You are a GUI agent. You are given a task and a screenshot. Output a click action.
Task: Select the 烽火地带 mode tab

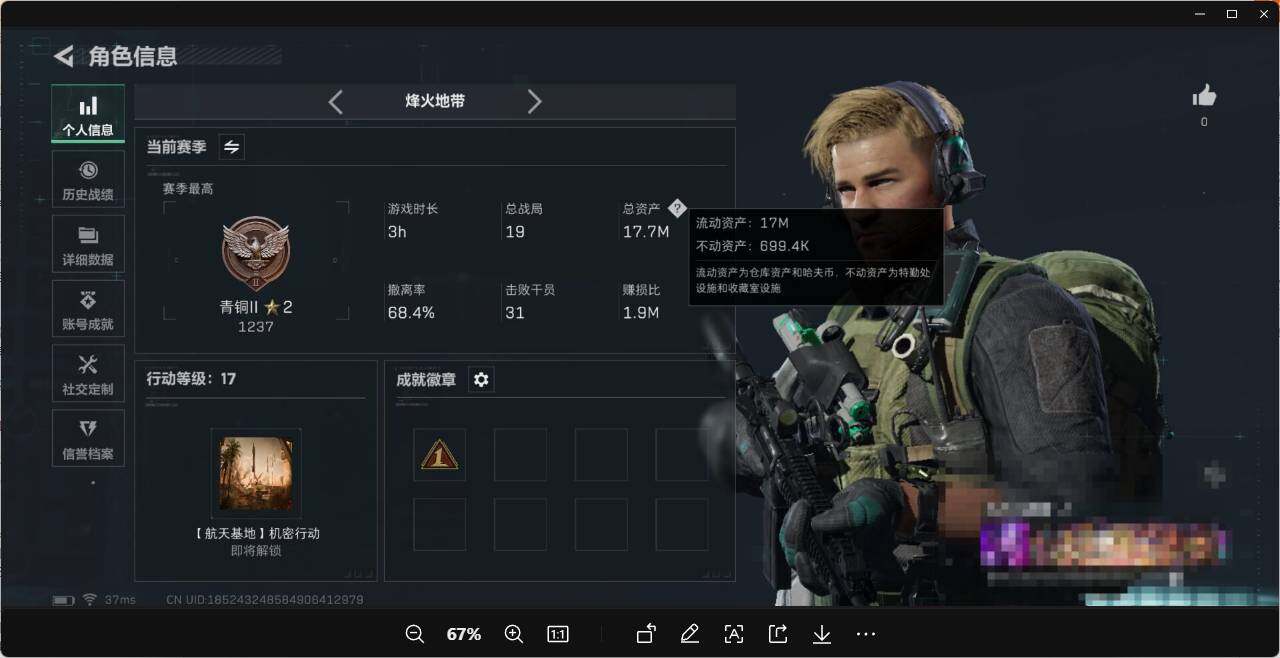435,101
